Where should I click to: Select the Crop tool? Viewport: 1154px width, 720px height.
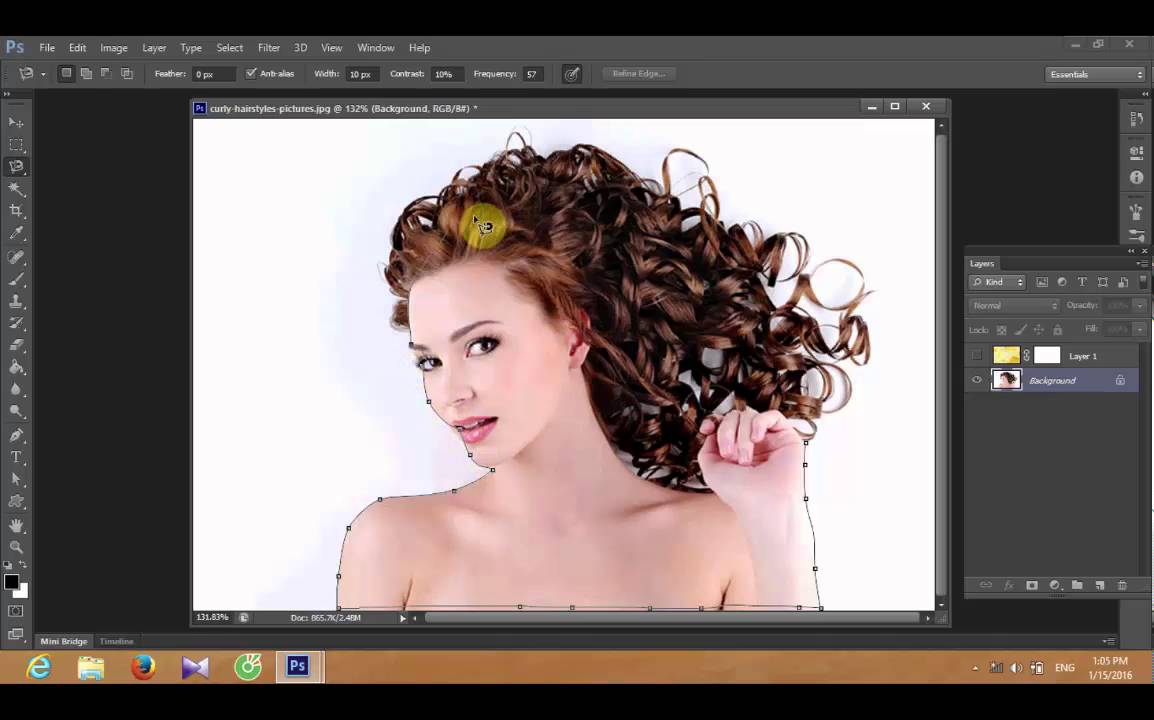click(16, 211)
